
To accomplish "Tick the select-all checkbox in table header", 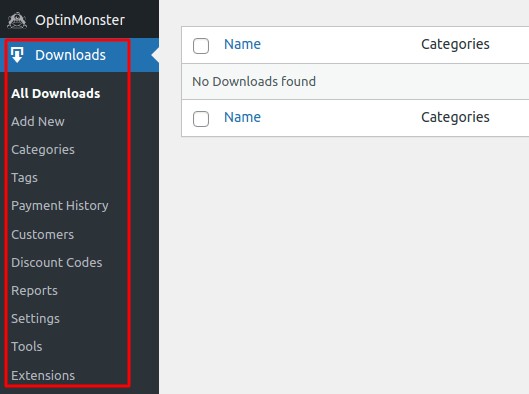I will click(x=201, y=46).
